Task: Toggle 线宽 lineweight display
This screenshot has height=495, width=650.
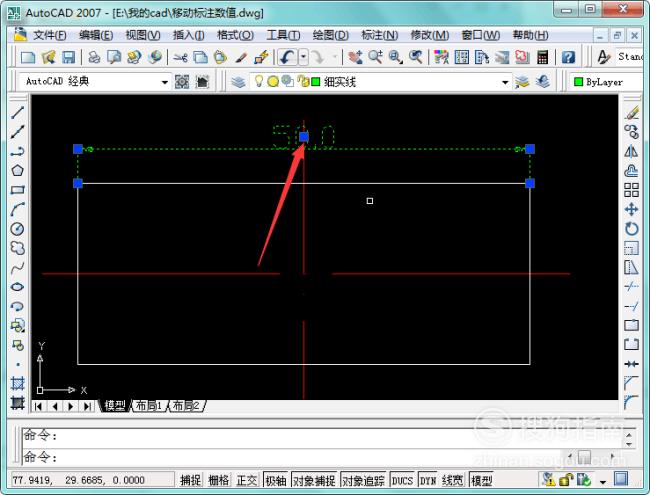Action: pos(452,480)
